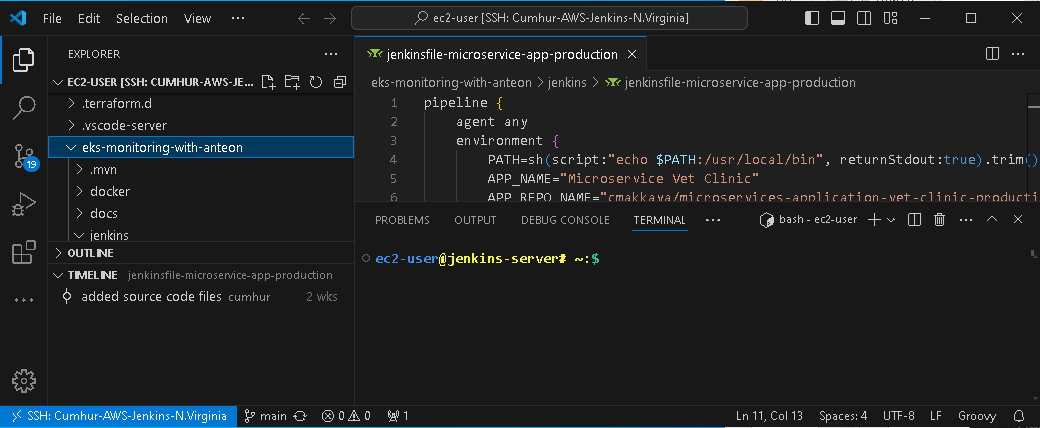
Task: Switch to the PROBLEMS panel tab
Action: pos(402,220)
